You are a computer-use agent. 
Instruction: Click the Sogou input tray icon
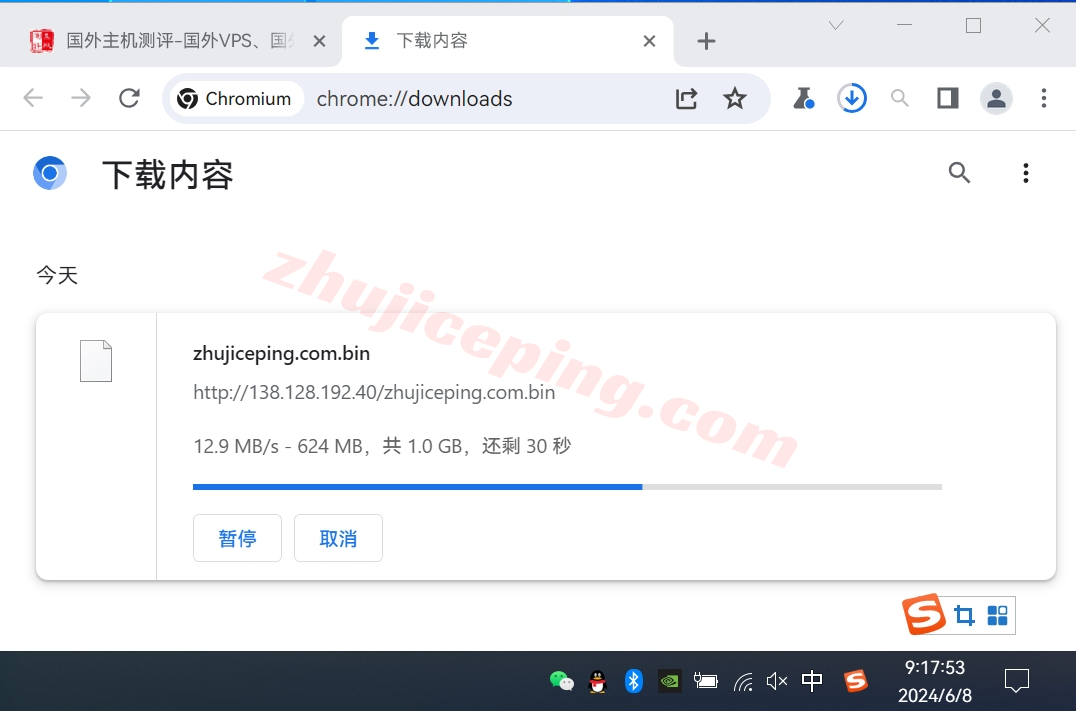tap(855, 681)
